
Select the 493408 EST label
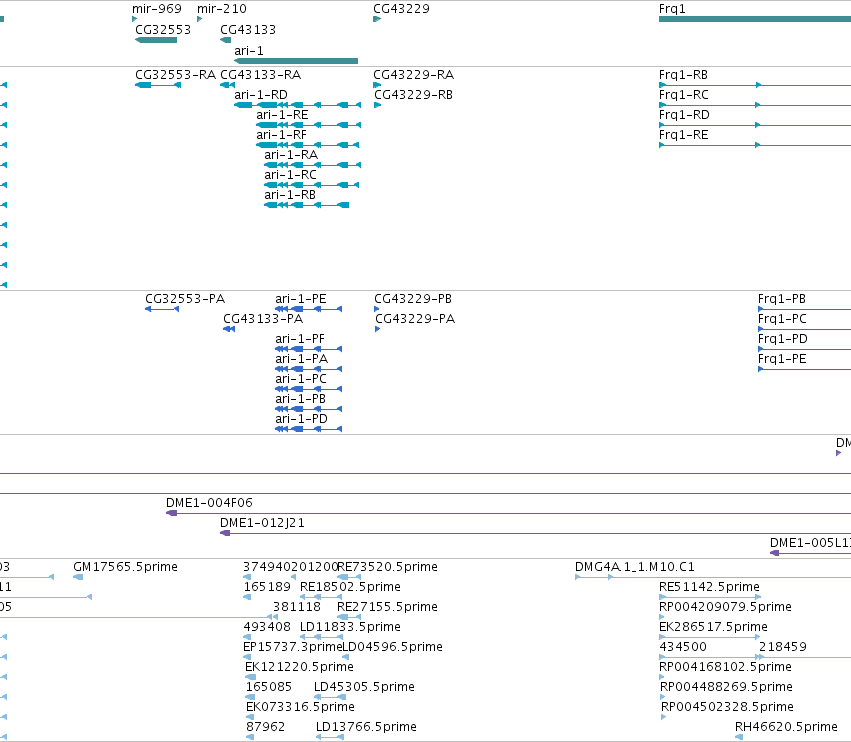pyautogui.click(x=267, y=627)
